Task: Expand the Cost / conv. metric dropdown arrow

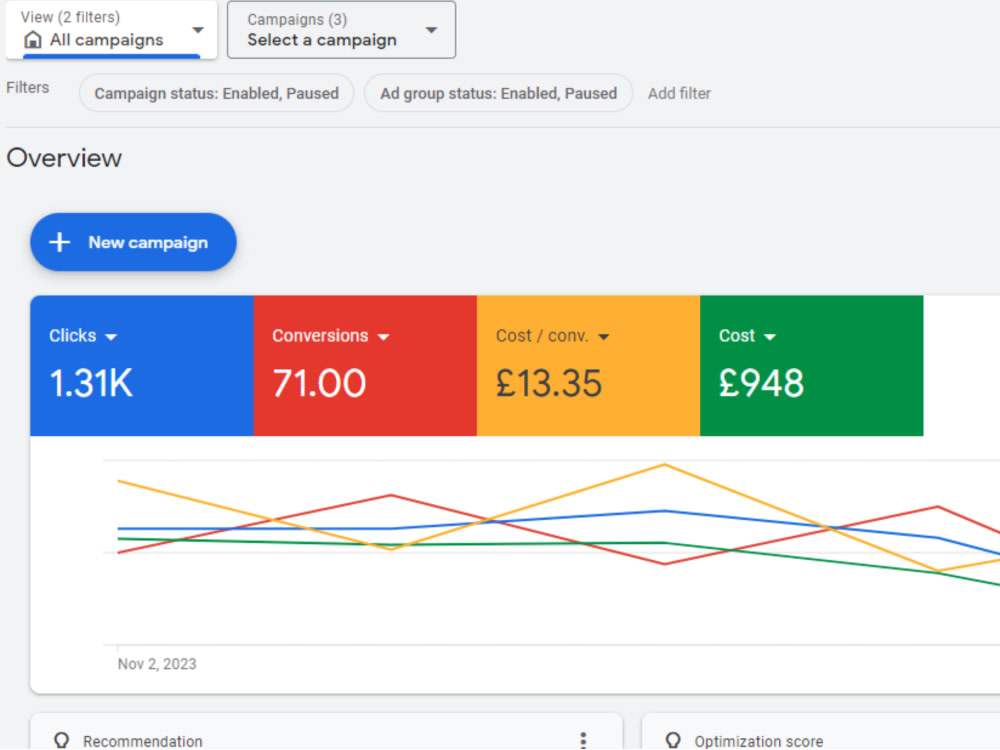Action: tap(604, 337)
